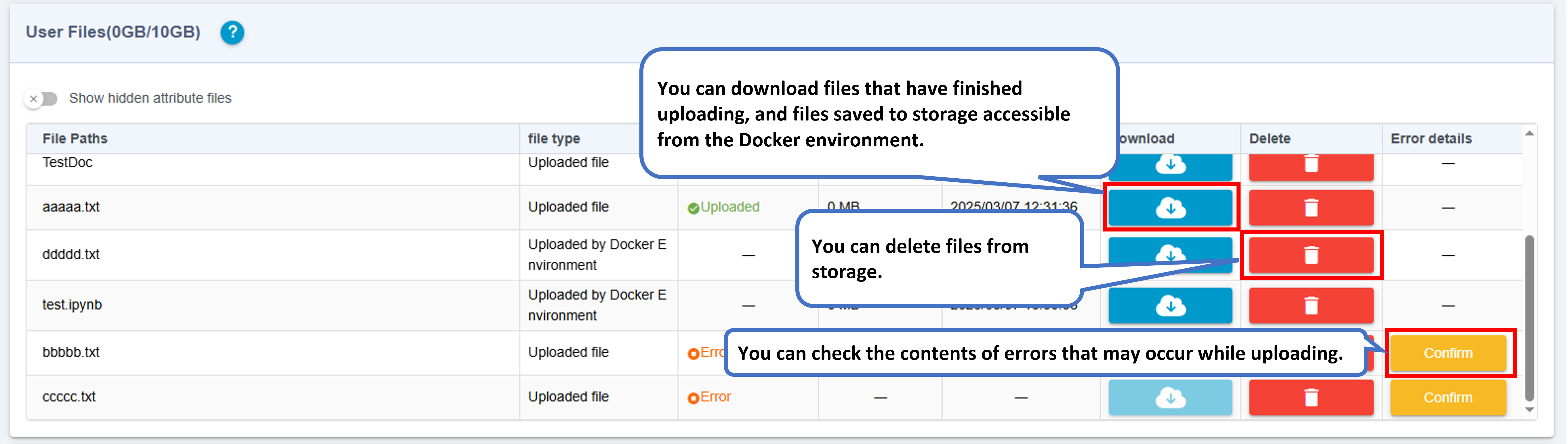The image size is (1568, 444).
Task: Delete the aaaaa.txt file
Action: pyautogui.click(x=1311, y=207)
